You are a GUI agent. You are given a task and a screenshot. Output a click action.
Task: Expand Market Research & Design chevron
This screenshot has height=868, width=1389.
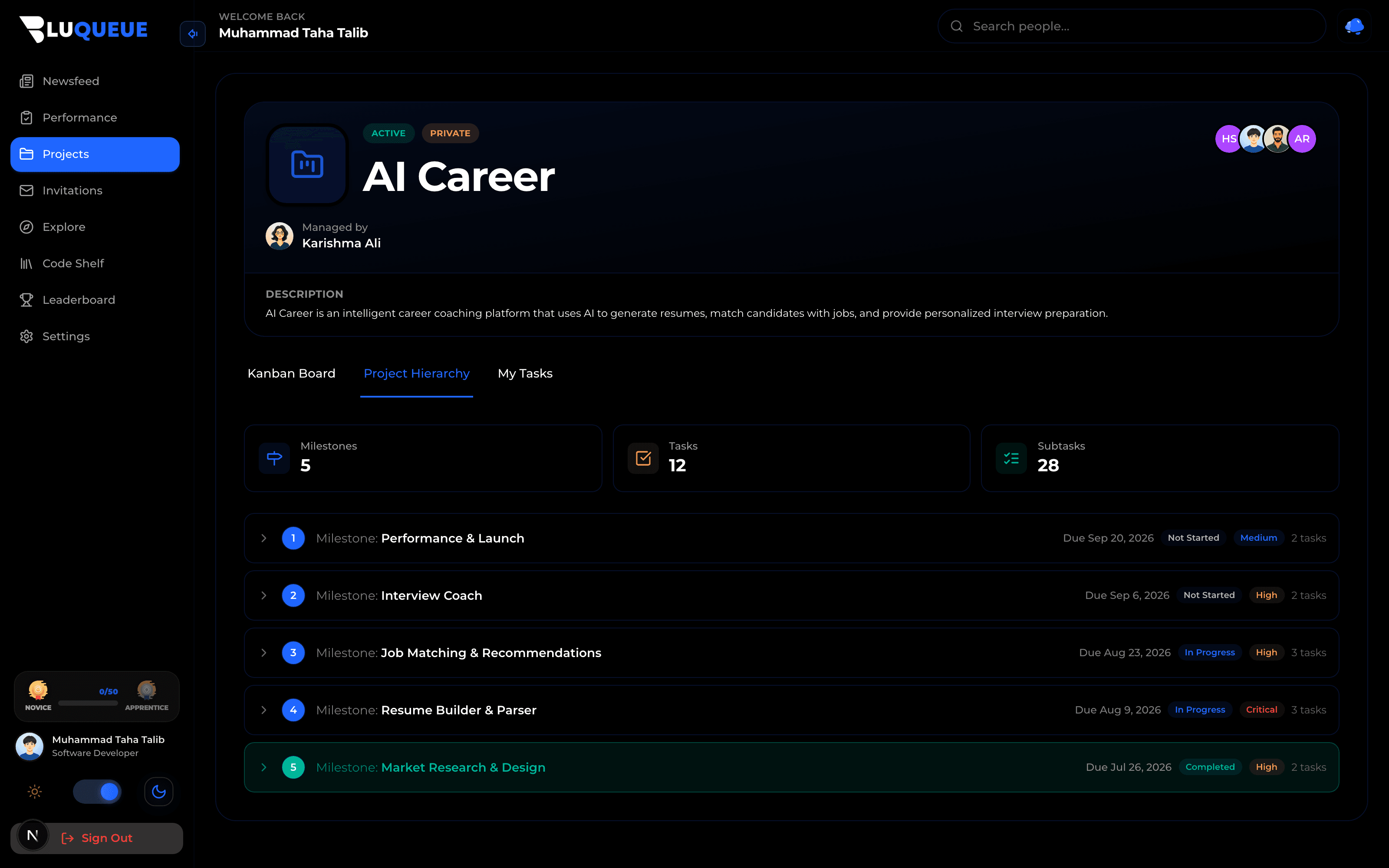tap(263, 768)
